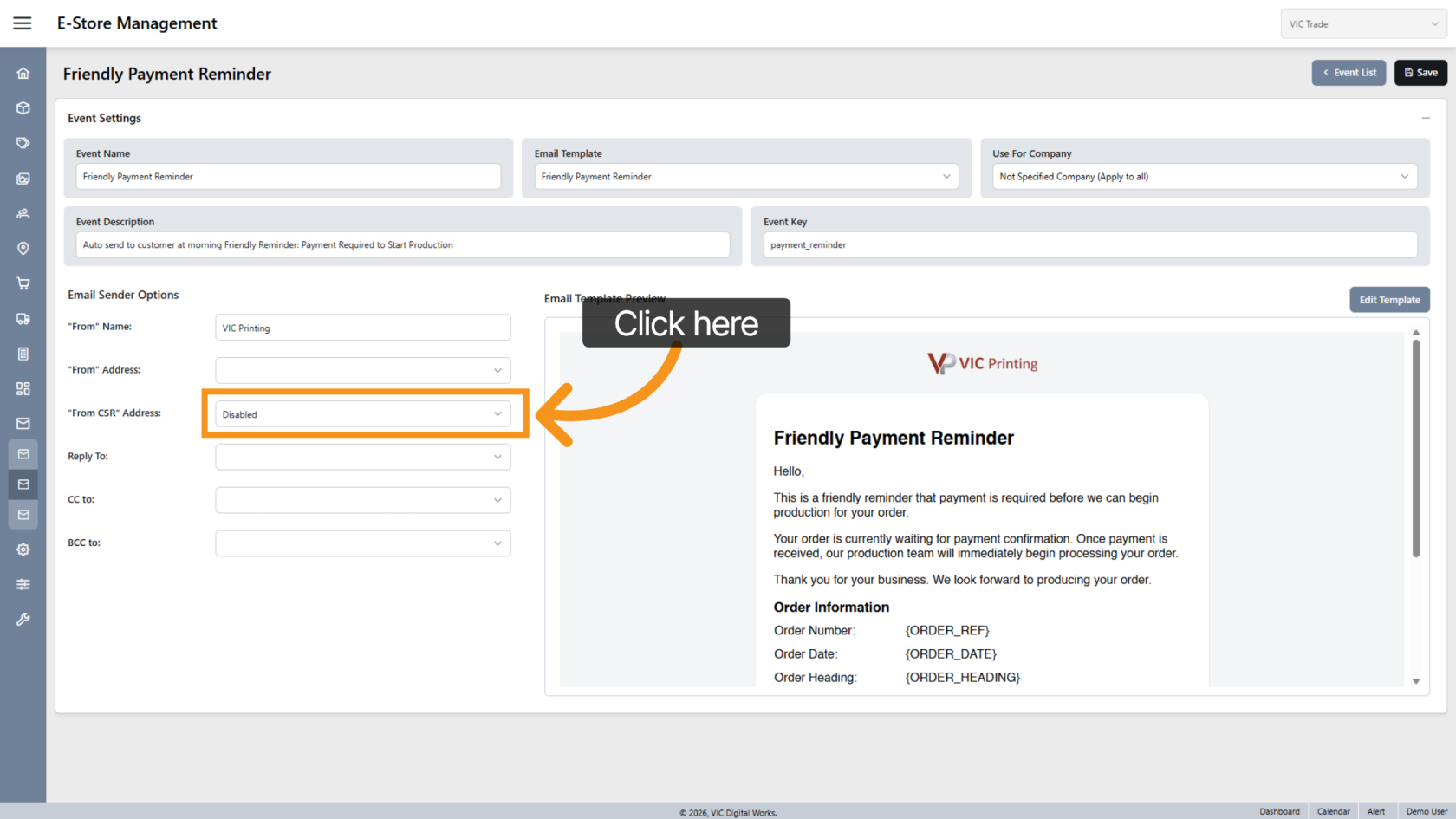Open the products box icon in sidebar

pos(23,108)
